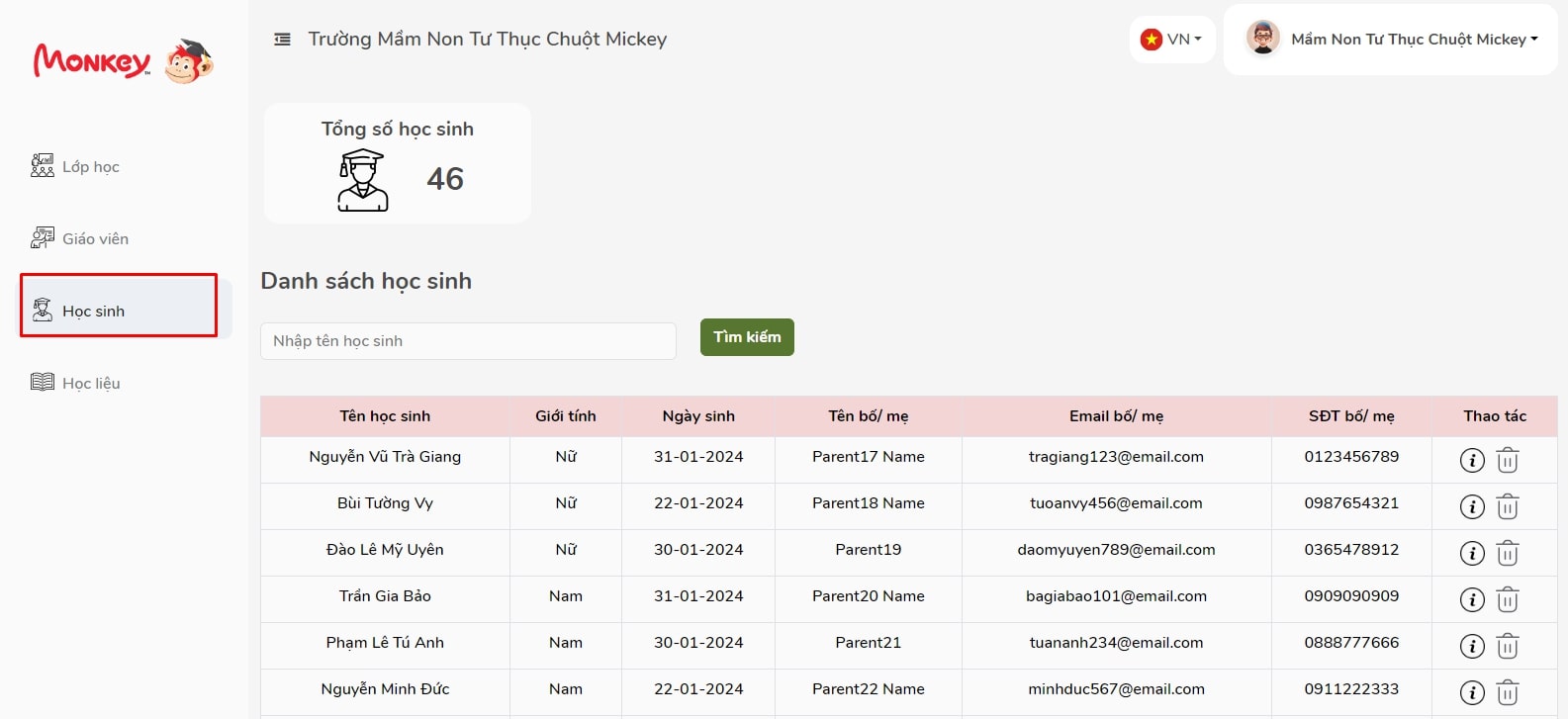
Task: Click the Tên học sinh column header
Action: [x=385, y=416]
